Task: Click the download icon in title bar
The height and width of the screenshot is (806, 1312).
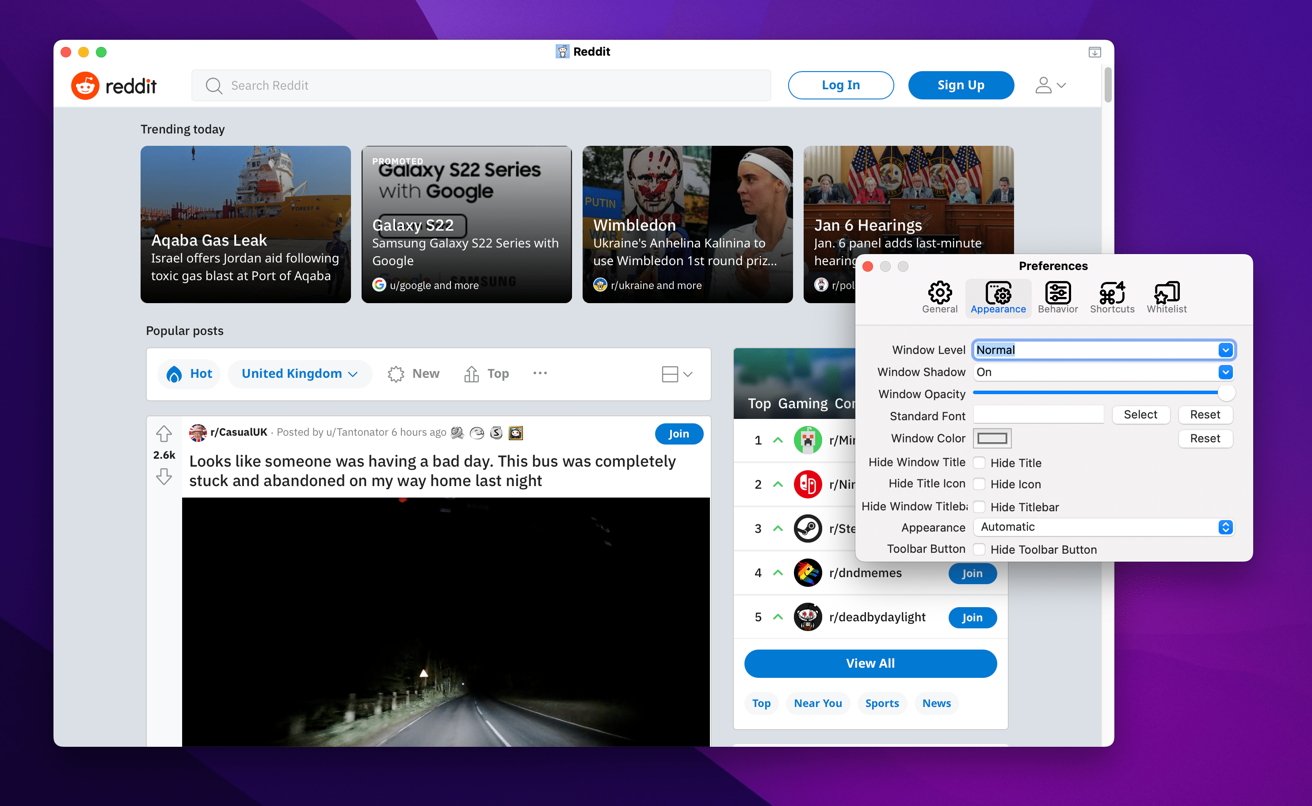Action: (x=1095, y=52)
